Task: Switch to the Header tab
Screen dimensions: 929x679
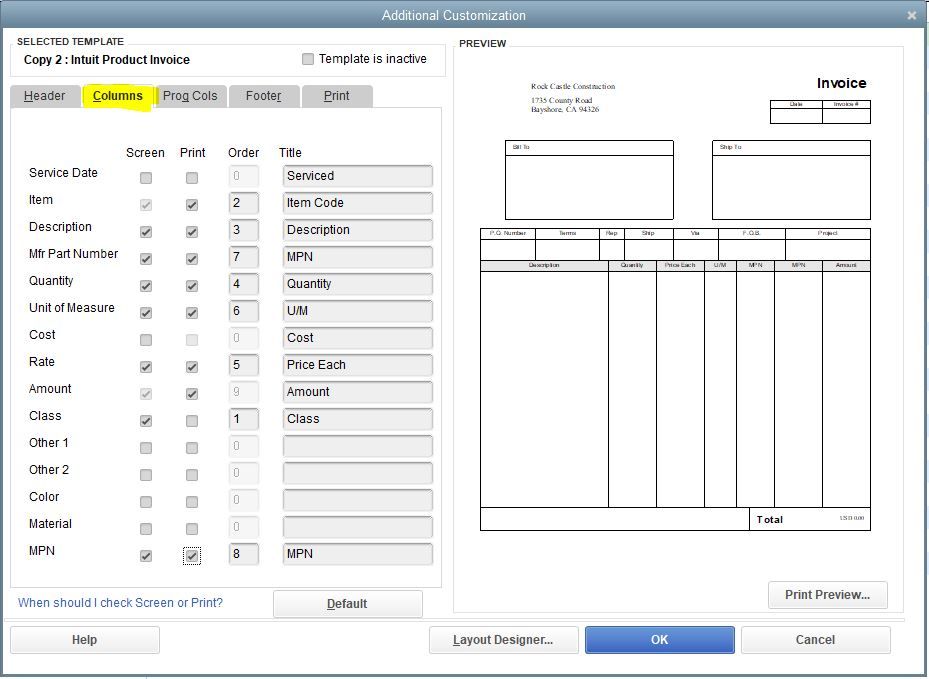Action: click(x=44, y=96)
